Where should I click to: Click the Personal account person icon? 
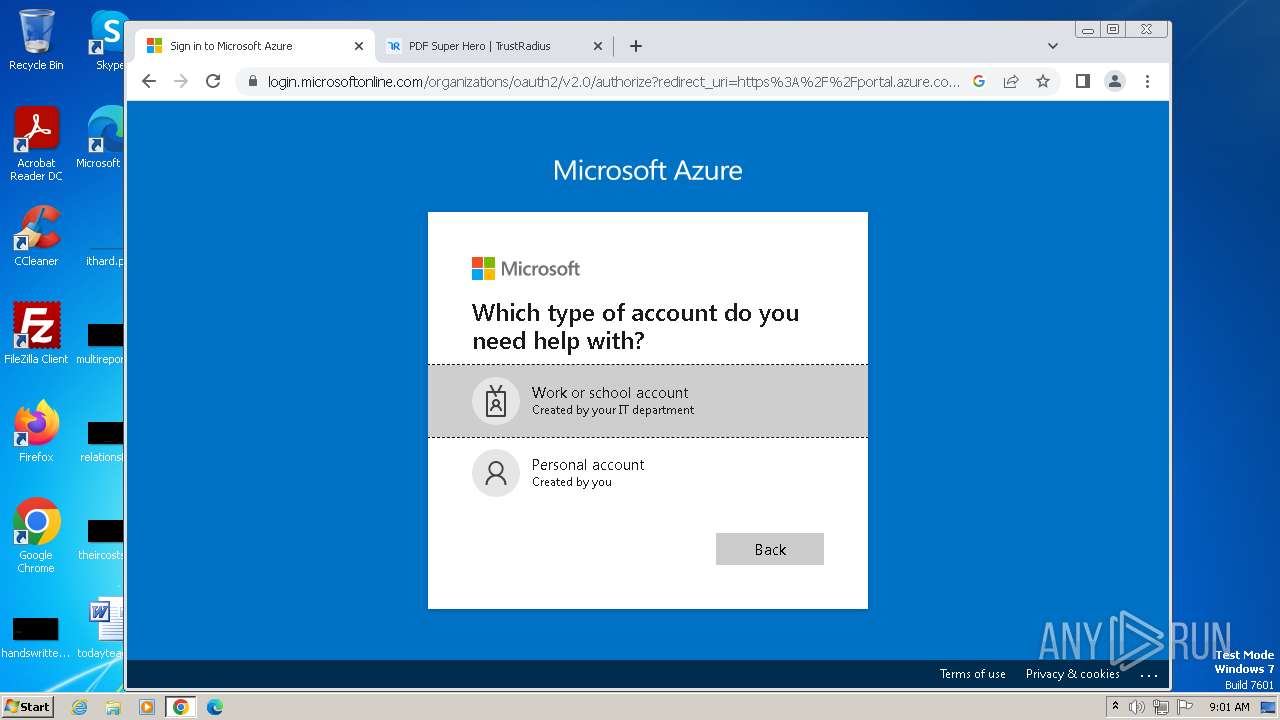pyautogui.click(x=496, y=473)
